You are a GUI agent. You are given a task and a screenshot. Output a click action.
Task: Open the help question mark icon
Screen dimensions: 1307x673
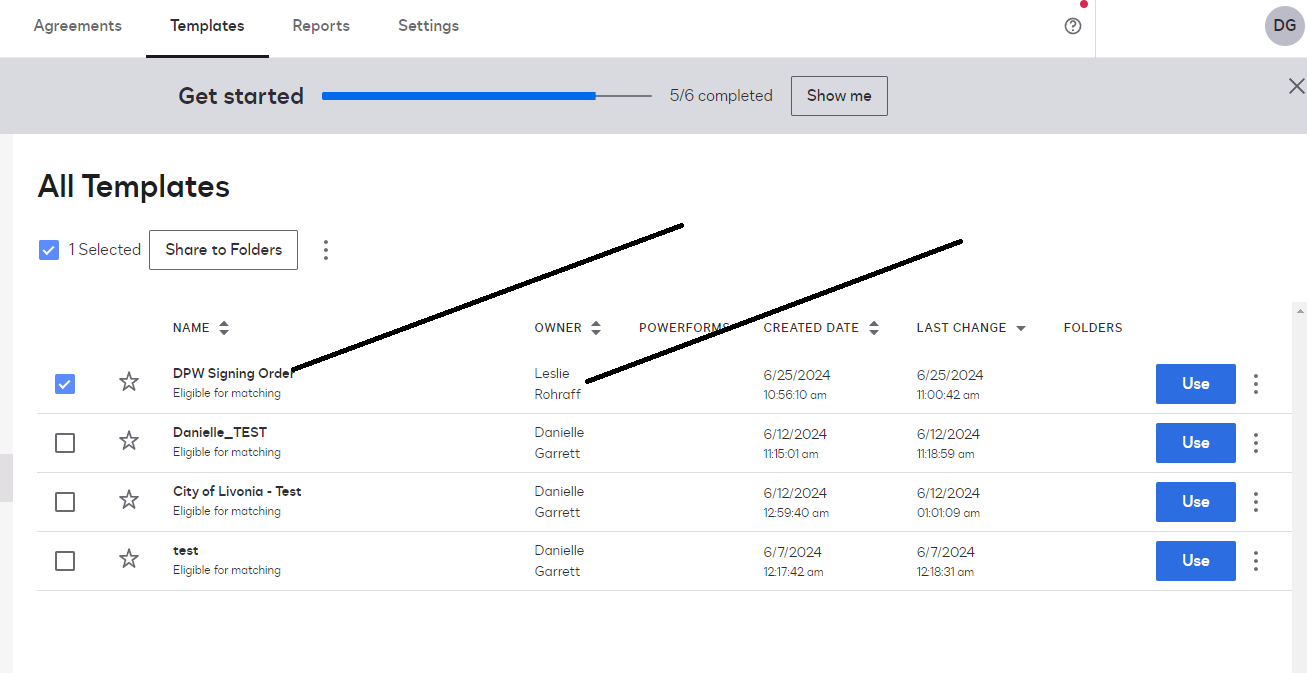[x=1073, y=26]
